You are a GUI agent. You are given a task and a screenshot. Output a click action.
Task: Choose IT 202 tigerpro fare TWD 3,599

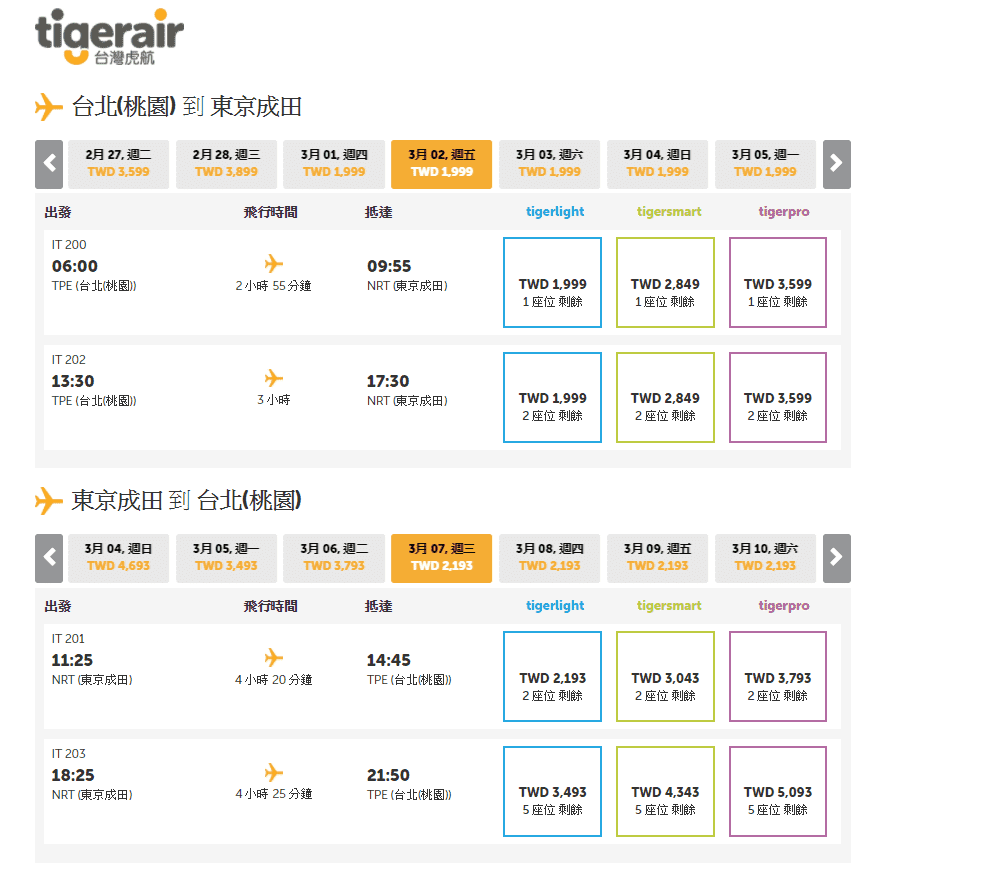click(x=778, y=397)
